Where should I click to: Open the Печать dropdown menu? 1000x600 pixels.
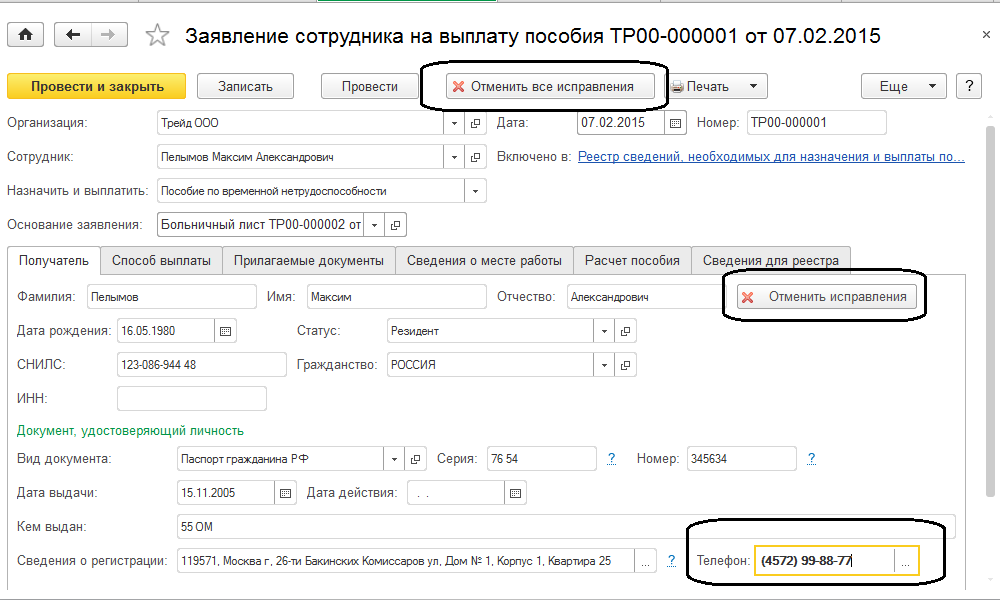(x=752, y=86)
